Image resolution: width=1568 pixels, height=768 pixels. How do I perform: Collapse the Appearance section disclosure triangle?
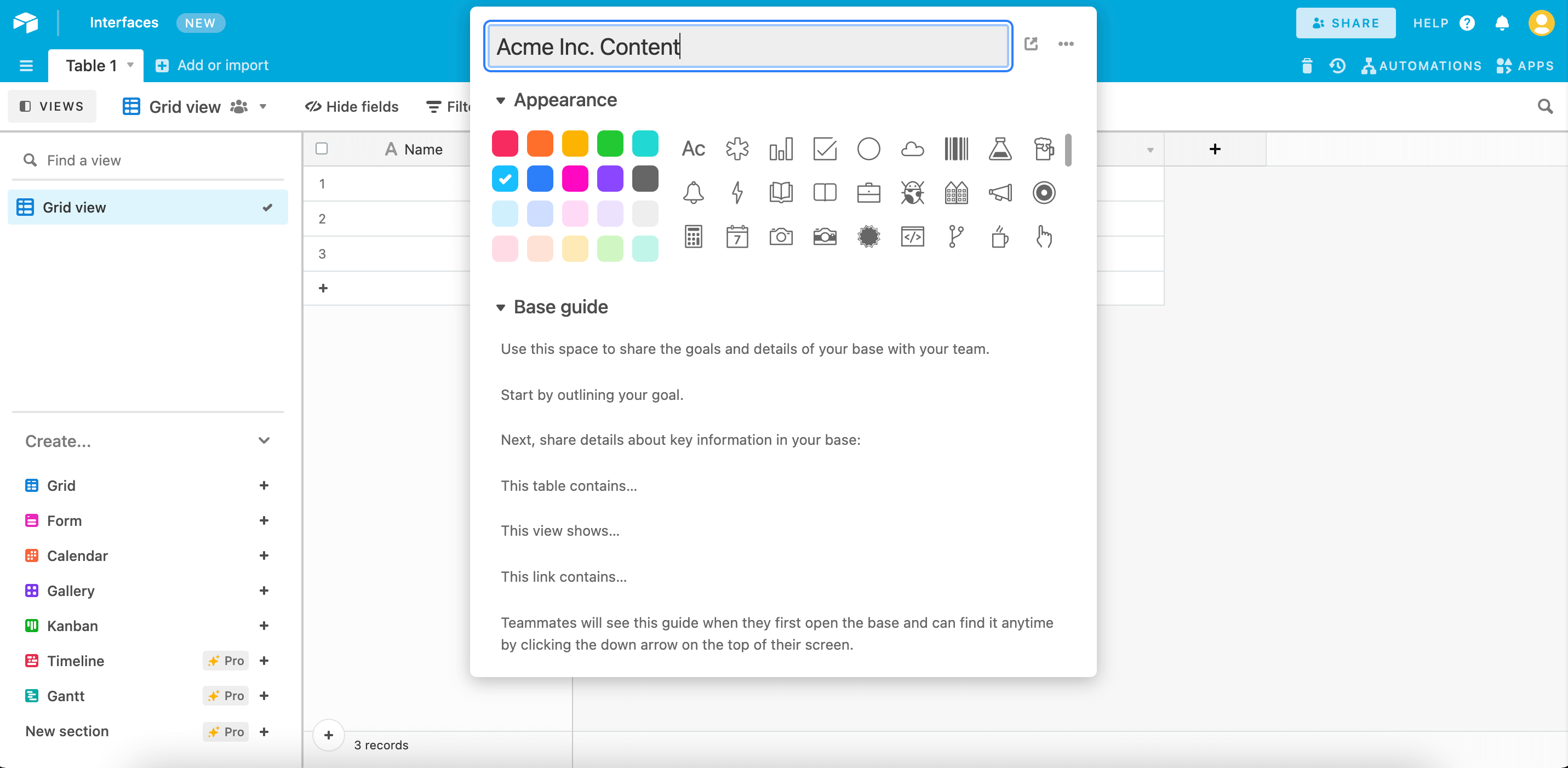[x=500, y=99]
